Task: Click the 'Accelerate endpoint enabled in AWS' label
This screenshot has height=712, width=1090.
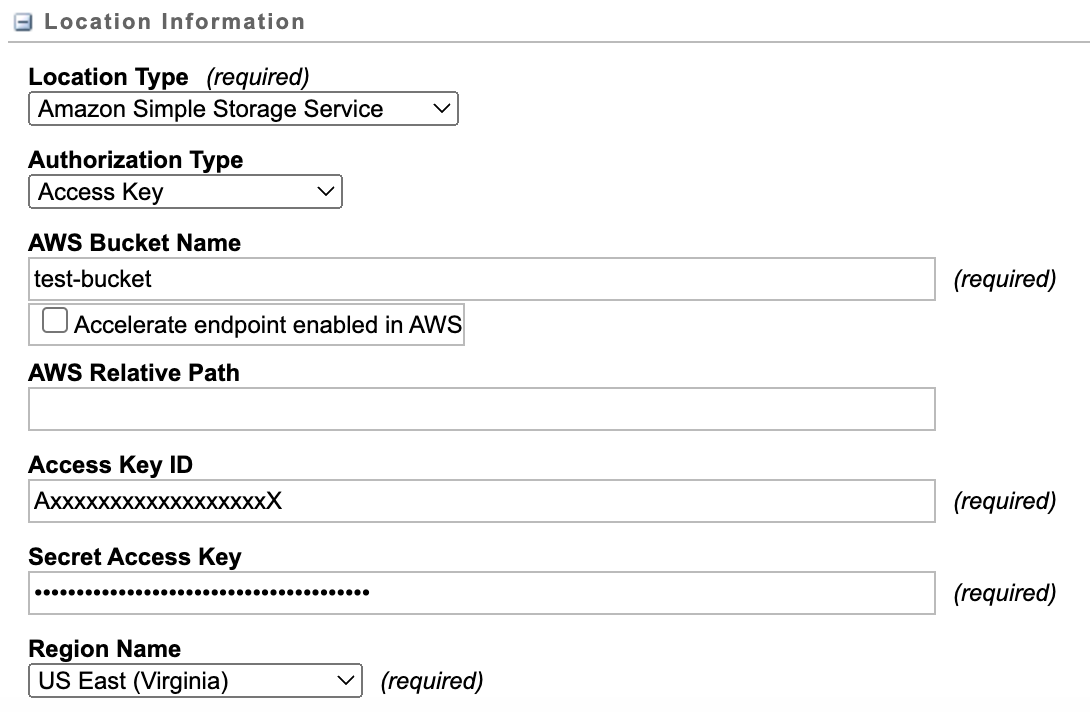Action: point(267,324)
